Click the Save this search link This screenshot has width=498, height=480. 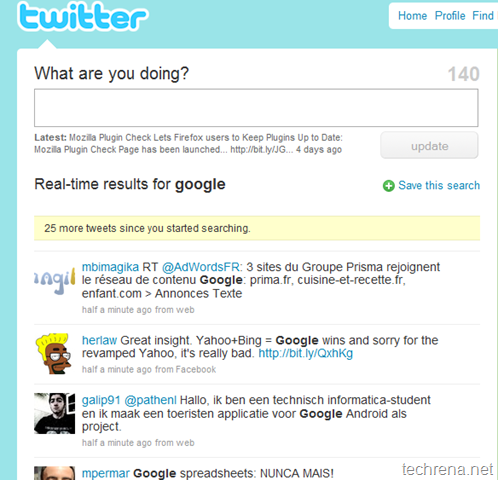tap(439, 185)
